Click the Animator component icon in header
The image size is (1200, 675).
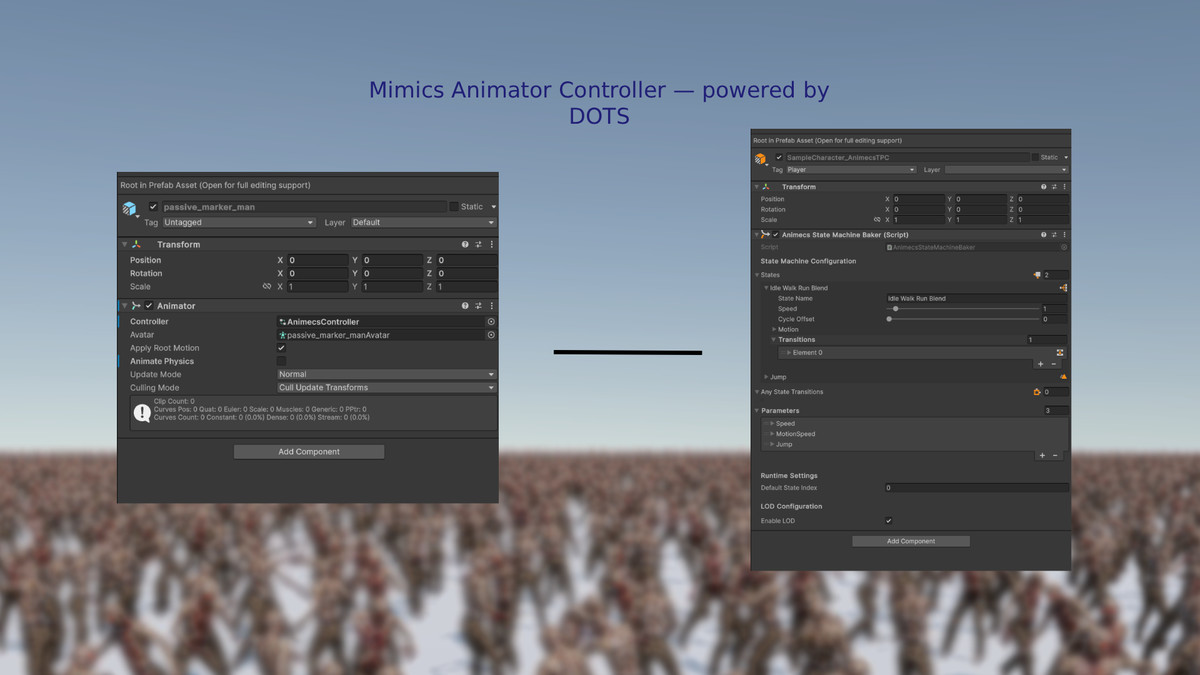(136, 306)
